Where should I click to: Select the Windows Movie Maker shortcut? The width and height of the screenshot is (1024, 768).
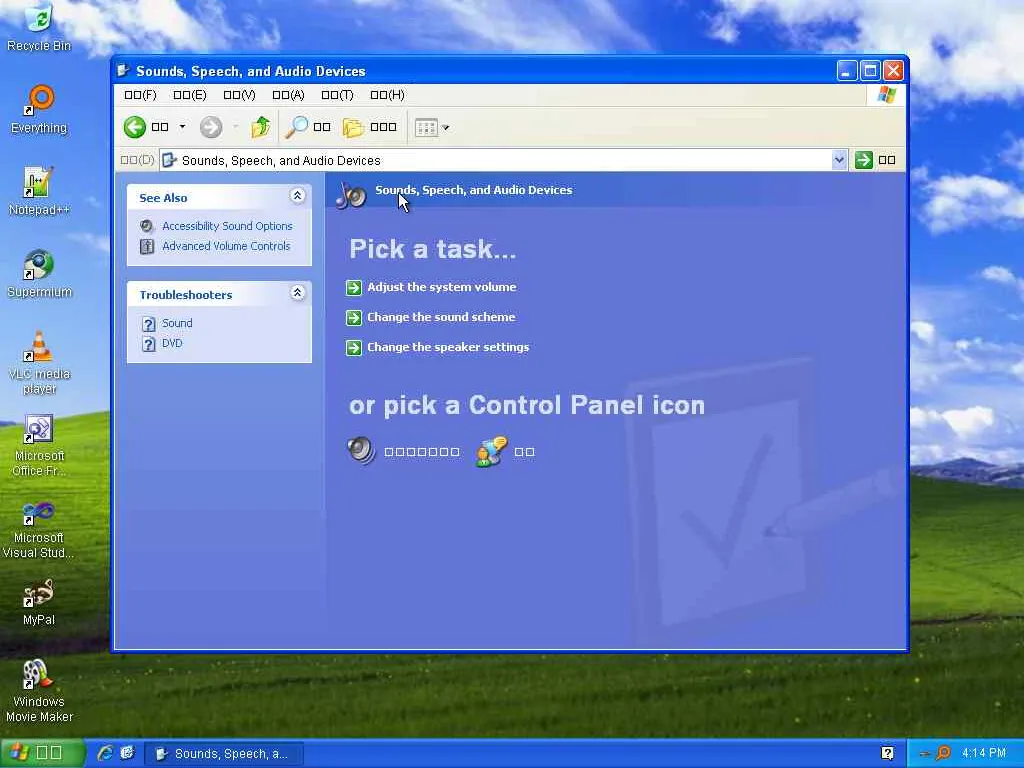point(39,691)
